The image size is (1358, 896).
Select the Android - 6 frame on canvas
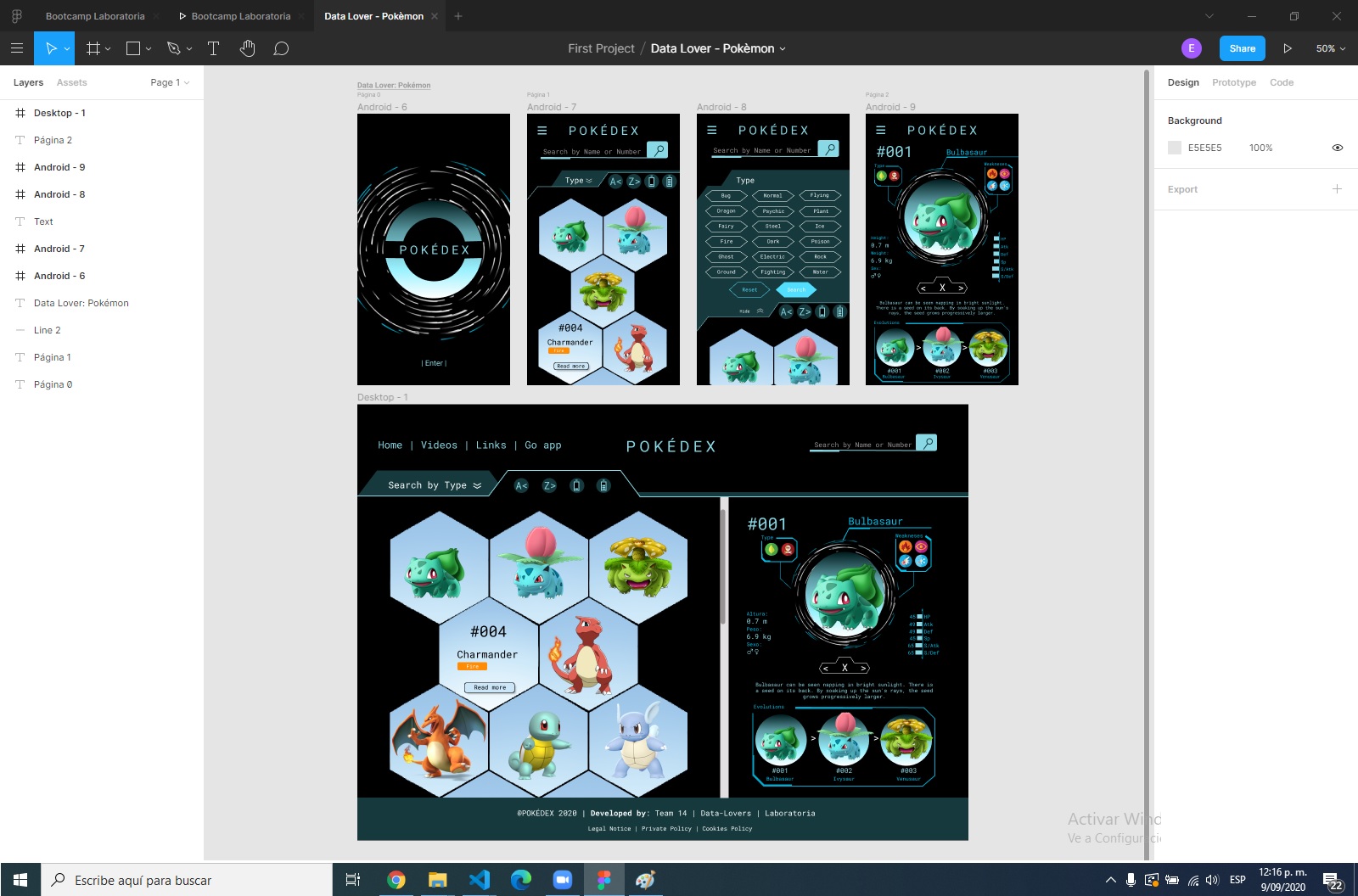(x=434, y=249)
